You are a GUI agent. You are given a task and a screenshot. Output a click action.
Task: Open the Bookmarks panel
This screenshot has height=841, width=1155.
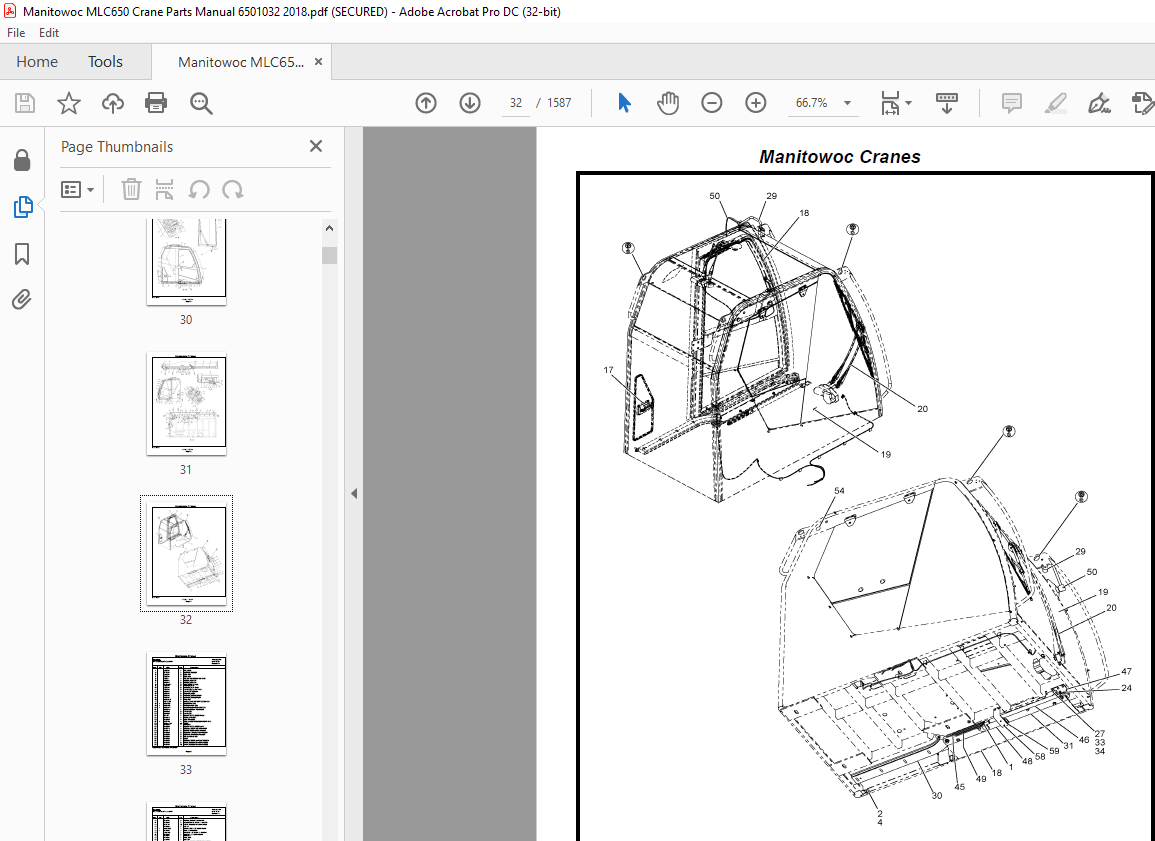point(22,254)
